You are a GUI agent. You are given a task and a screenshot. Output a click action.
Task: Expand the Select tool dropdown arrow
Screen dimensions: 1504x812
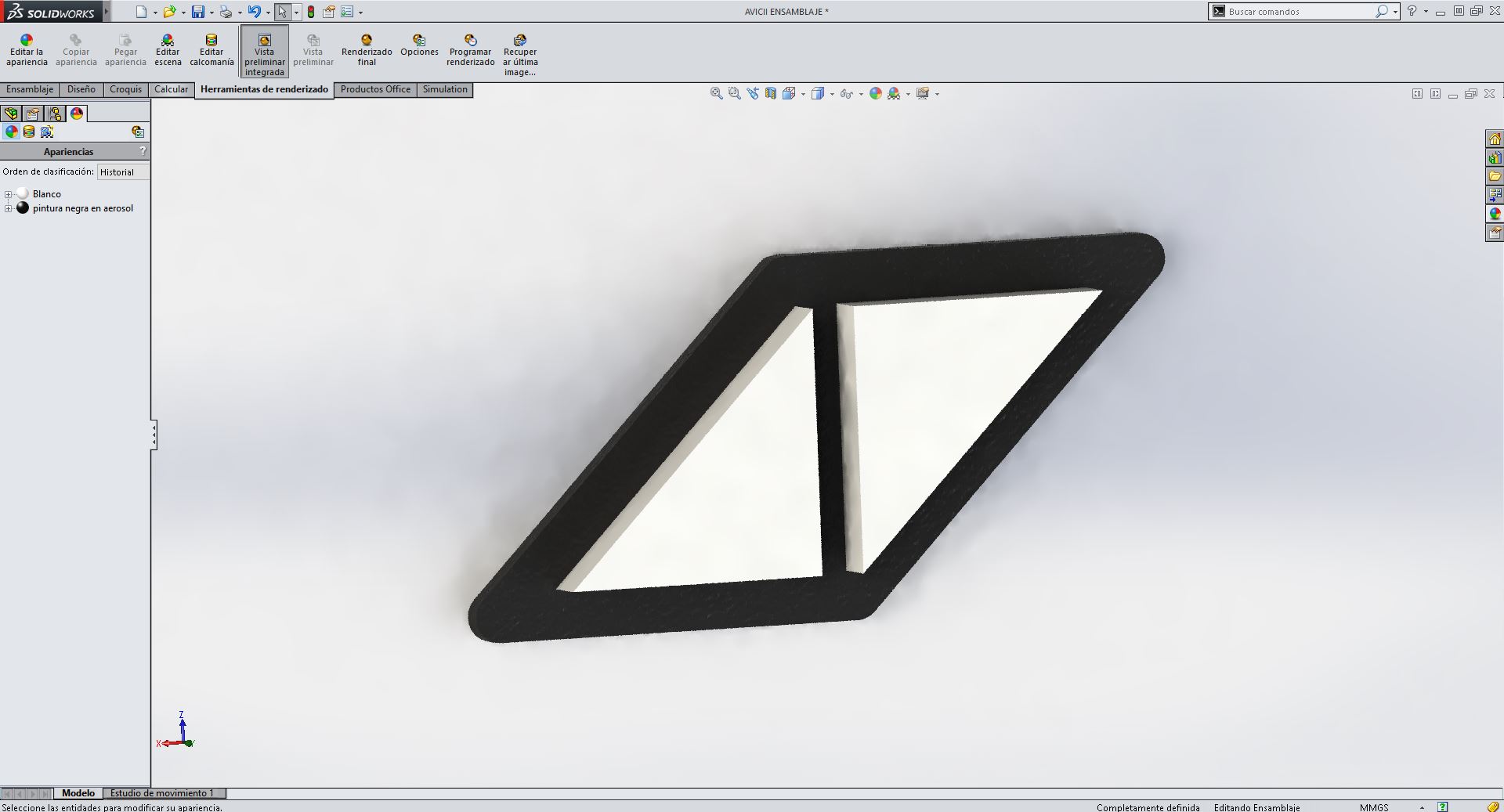pyautogui.click(x=296, y=13)
